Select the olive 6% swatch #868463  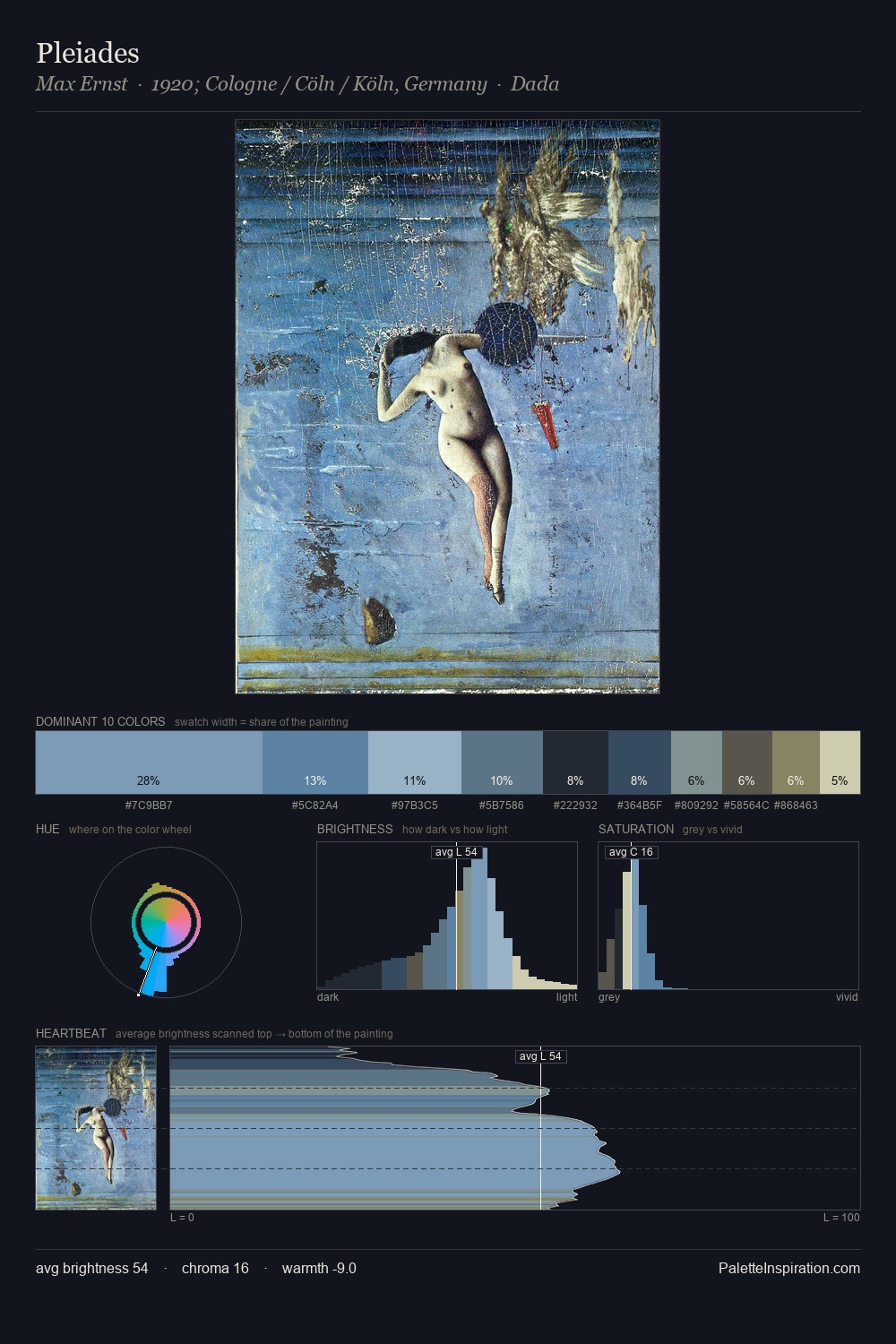coord(796,762)
